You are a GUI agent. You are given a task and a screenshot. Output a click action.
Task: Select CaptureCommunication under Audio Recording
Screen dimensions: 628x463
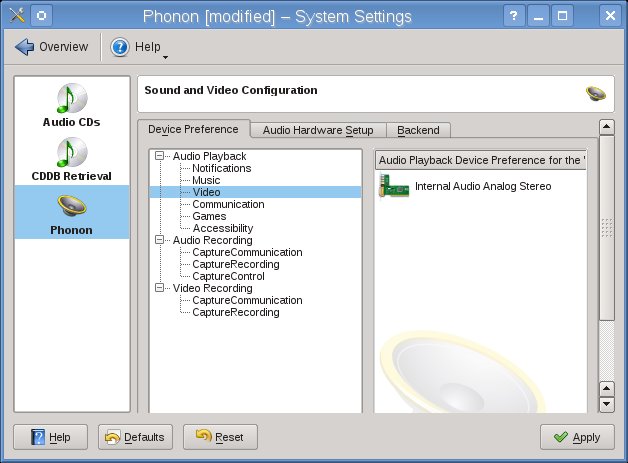click(x=247, y=252)
